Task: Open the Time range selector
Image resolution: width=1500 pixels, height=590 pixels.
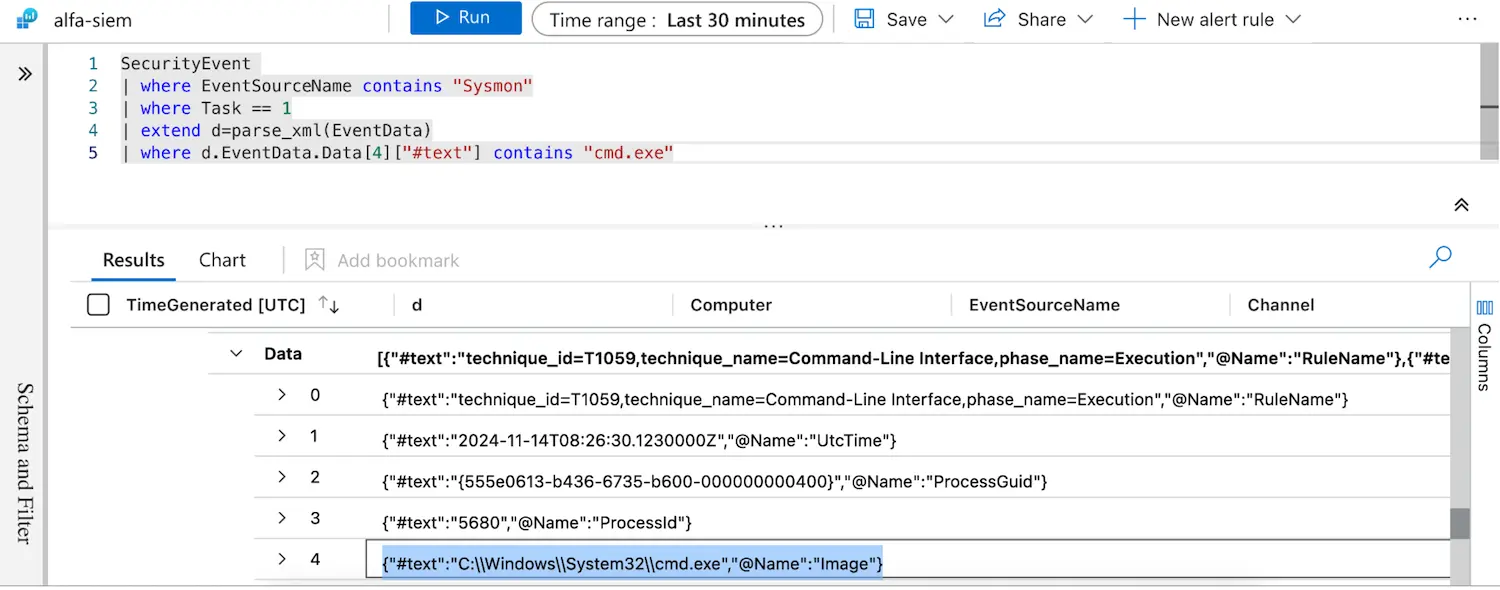Action: [677, 19]
